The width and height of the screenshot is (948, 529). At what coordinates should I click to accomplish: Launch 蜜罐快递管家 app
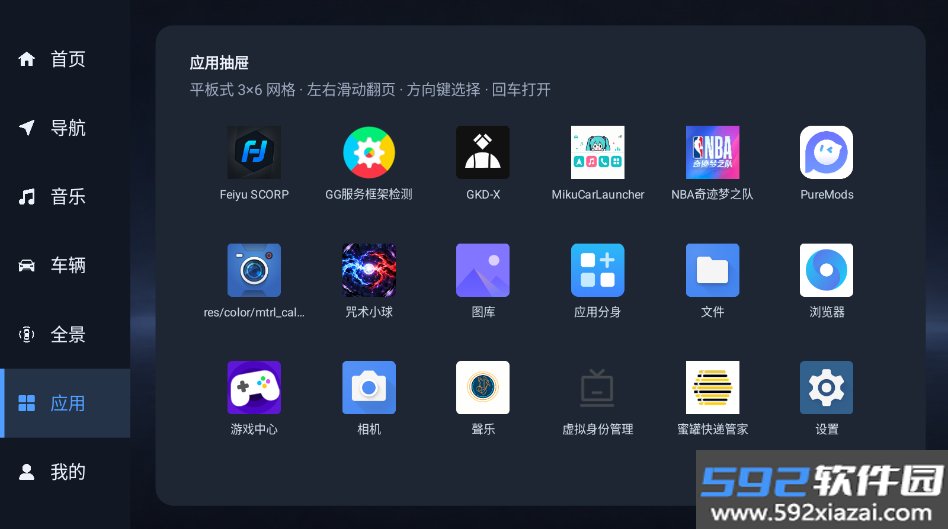712,388
